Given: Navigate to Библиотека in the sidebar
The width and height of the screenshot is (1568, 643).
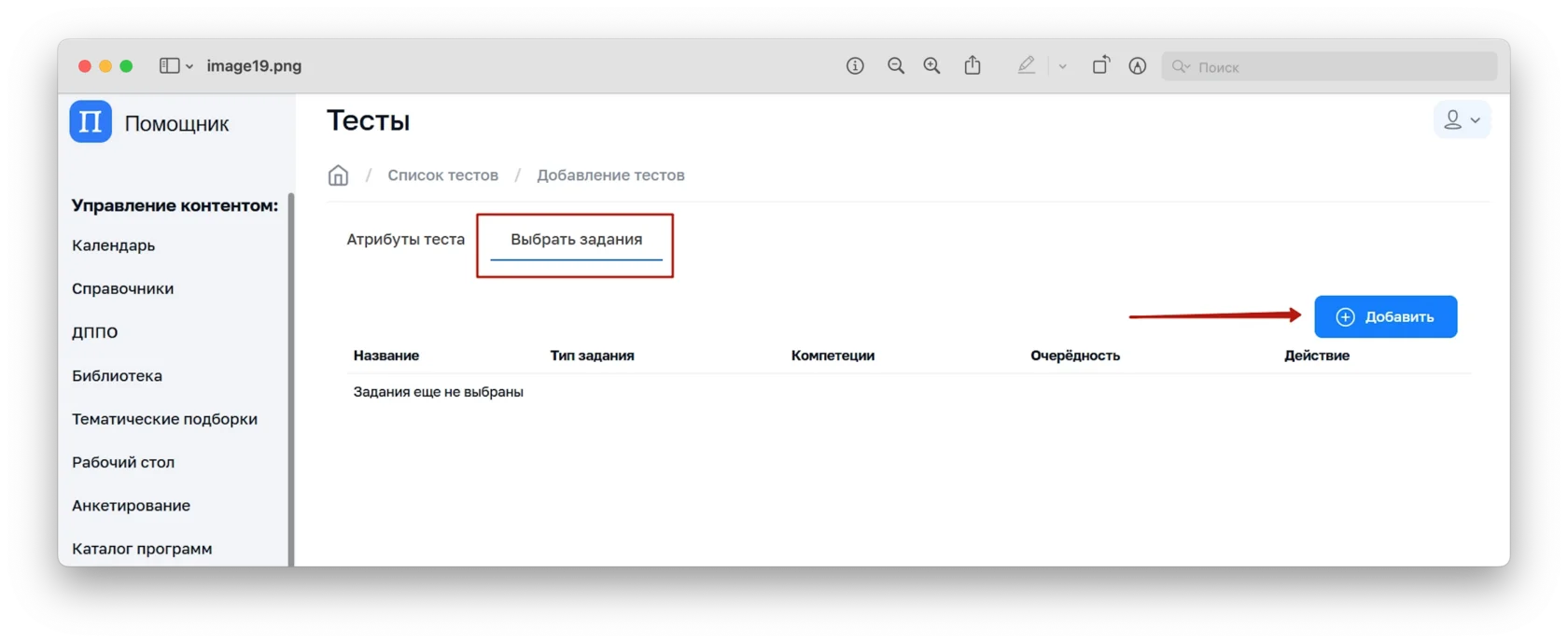Looking at the screenshot, I should click(117, 376).
